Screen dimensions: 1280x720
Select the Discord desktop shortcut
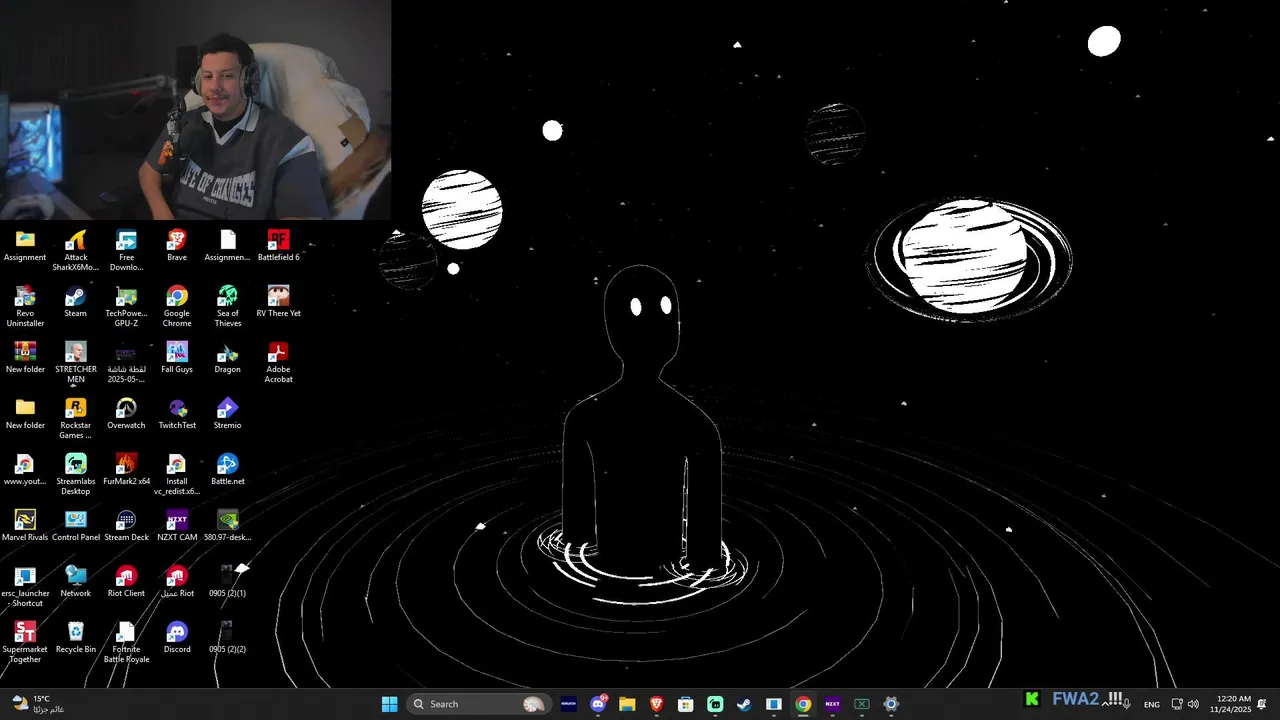tap(177, 638)
